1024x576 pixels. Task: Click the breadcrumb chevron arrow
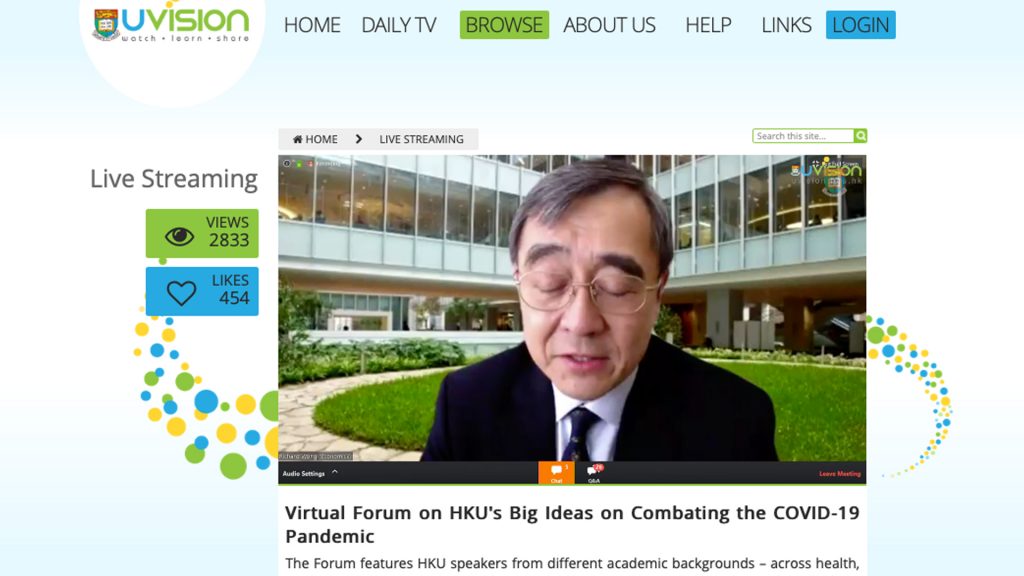358,140
